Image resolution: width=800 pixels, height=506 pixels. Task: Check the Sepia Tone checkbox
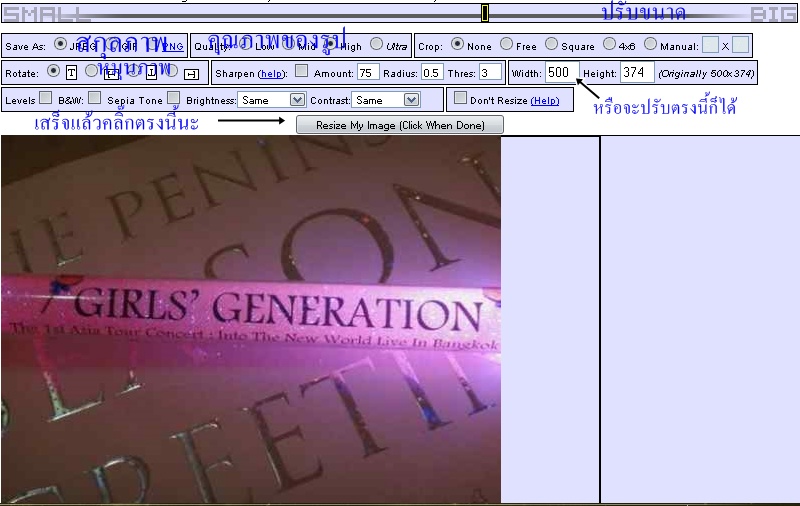coord(173,97)
